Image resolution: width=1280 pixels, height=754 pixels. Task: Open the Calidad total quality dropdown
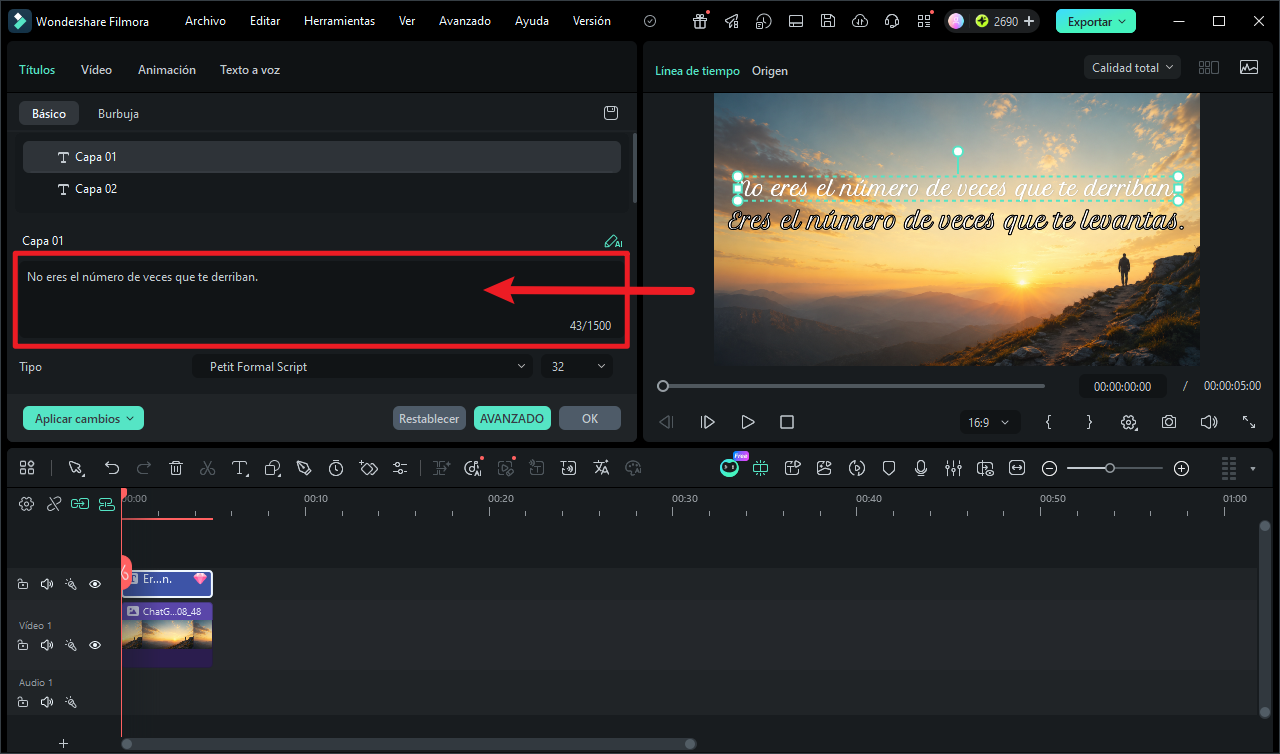tap(1132, 68)
